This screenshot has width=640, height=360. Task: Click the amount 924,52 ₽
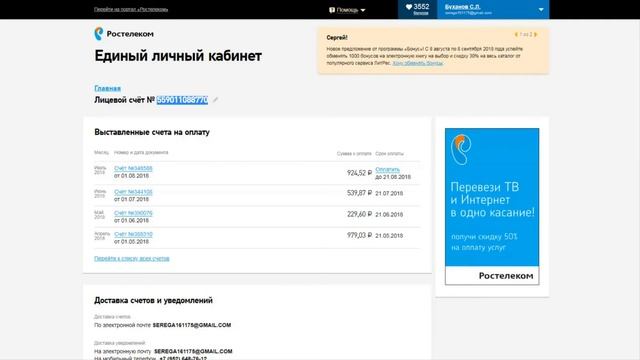point(359,173)
